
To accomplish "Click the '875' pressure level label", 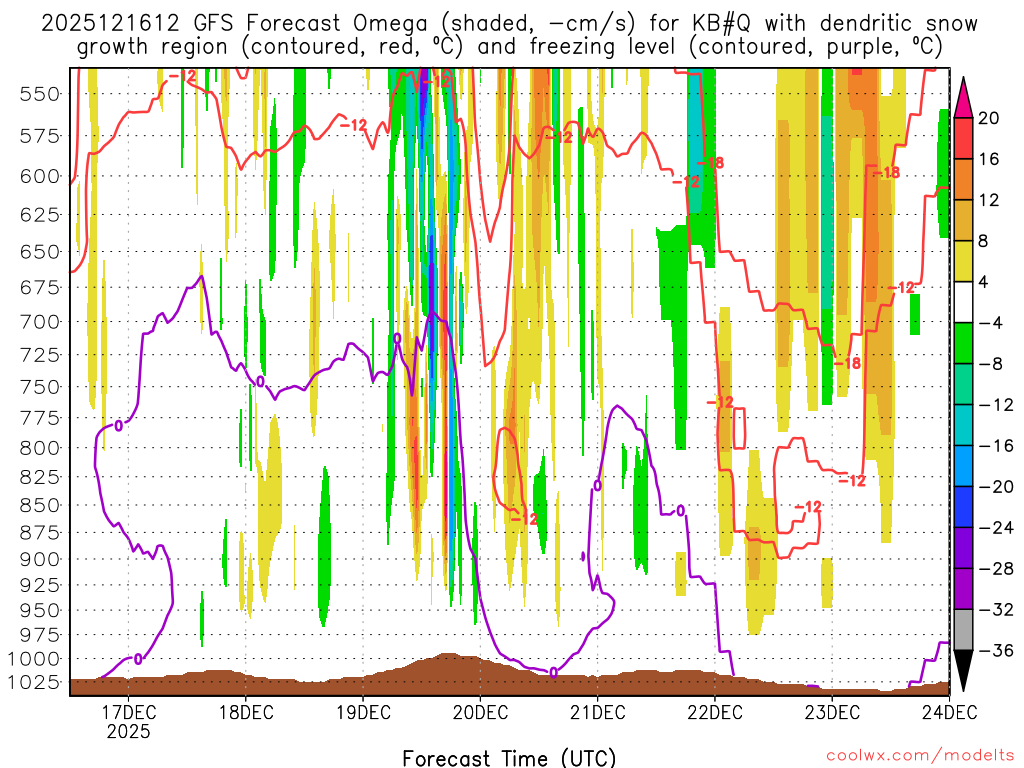I will tap(40, 533).
